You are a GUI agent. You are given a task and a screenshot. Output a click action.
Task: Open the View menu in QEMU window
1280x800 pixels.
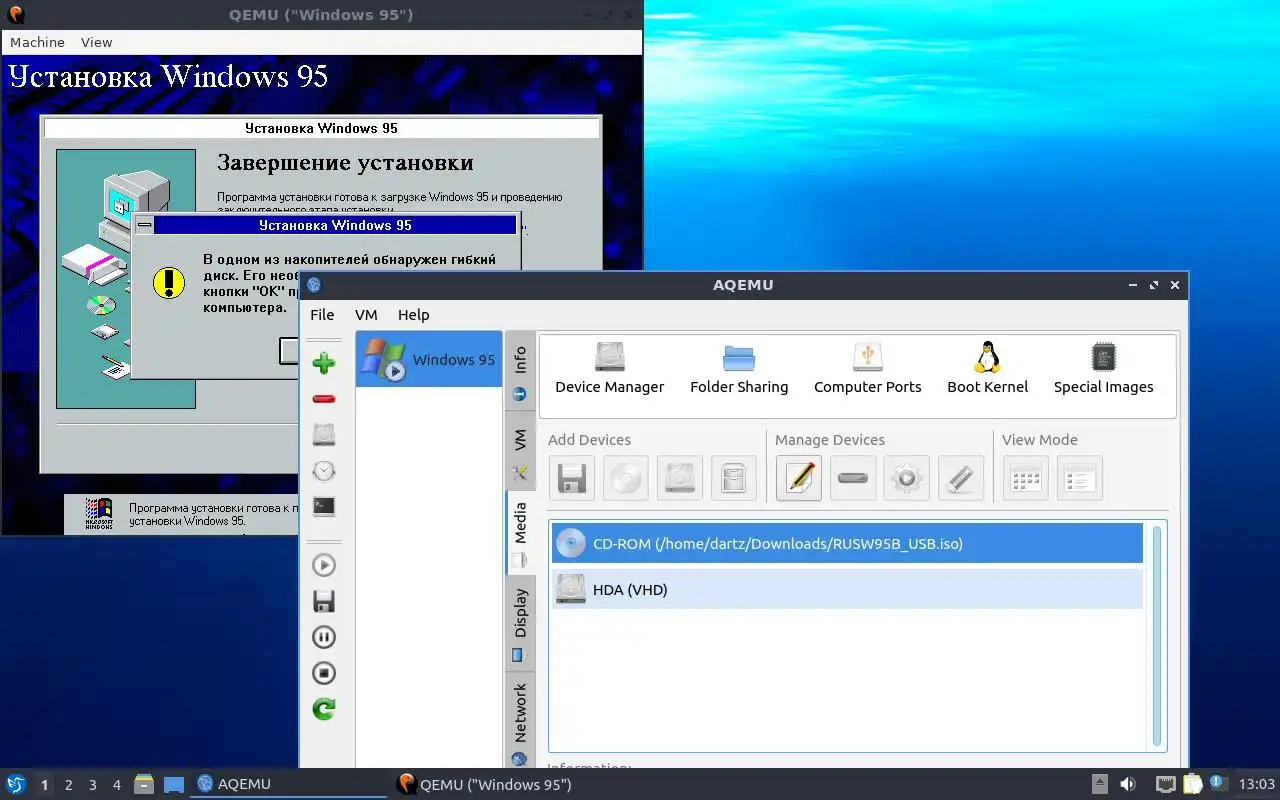(97, 42)
